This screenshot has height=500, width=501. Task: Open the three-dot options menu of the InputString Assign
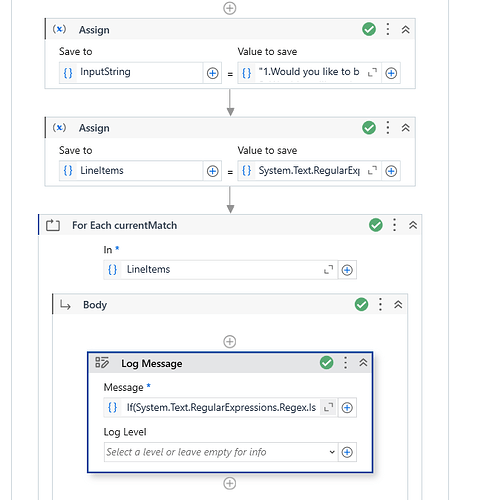387,29
